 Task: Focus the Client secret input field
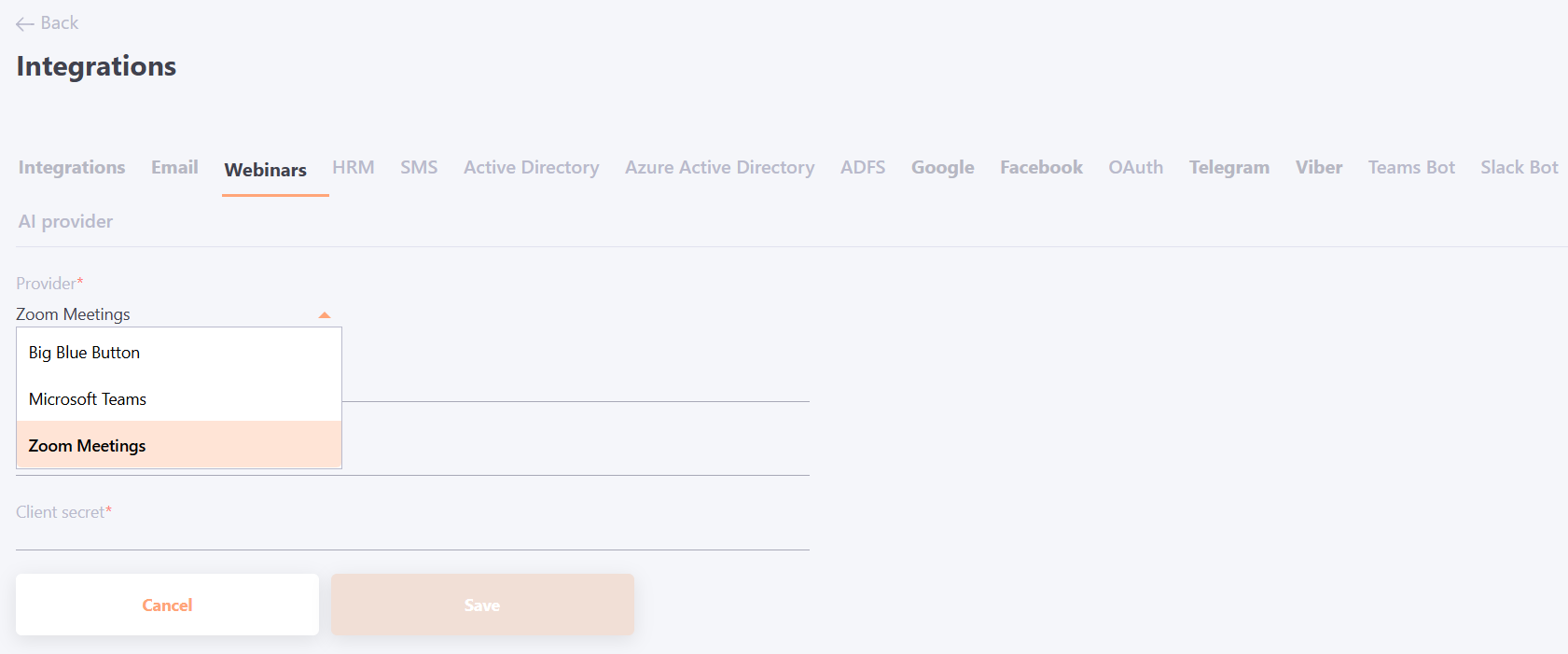tap(412, 535)
